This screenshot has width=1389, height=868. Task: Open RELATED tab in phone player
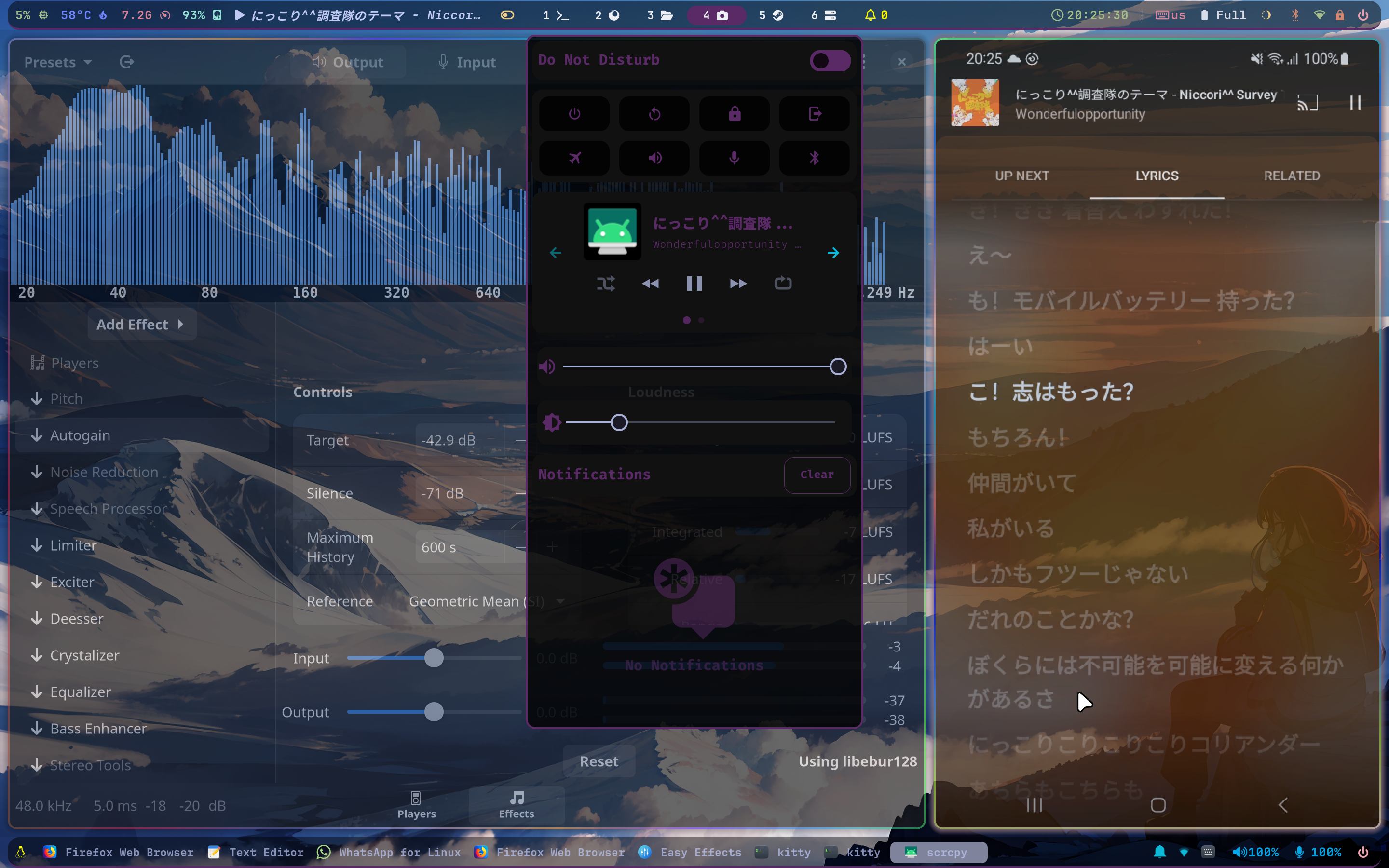[x=1292, y=176]
